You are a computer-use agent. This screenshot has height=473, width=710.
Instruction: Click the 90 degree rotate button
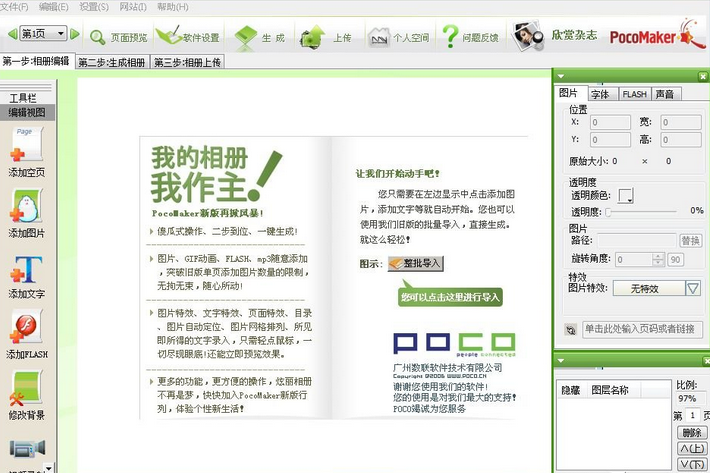click(675, 259)
